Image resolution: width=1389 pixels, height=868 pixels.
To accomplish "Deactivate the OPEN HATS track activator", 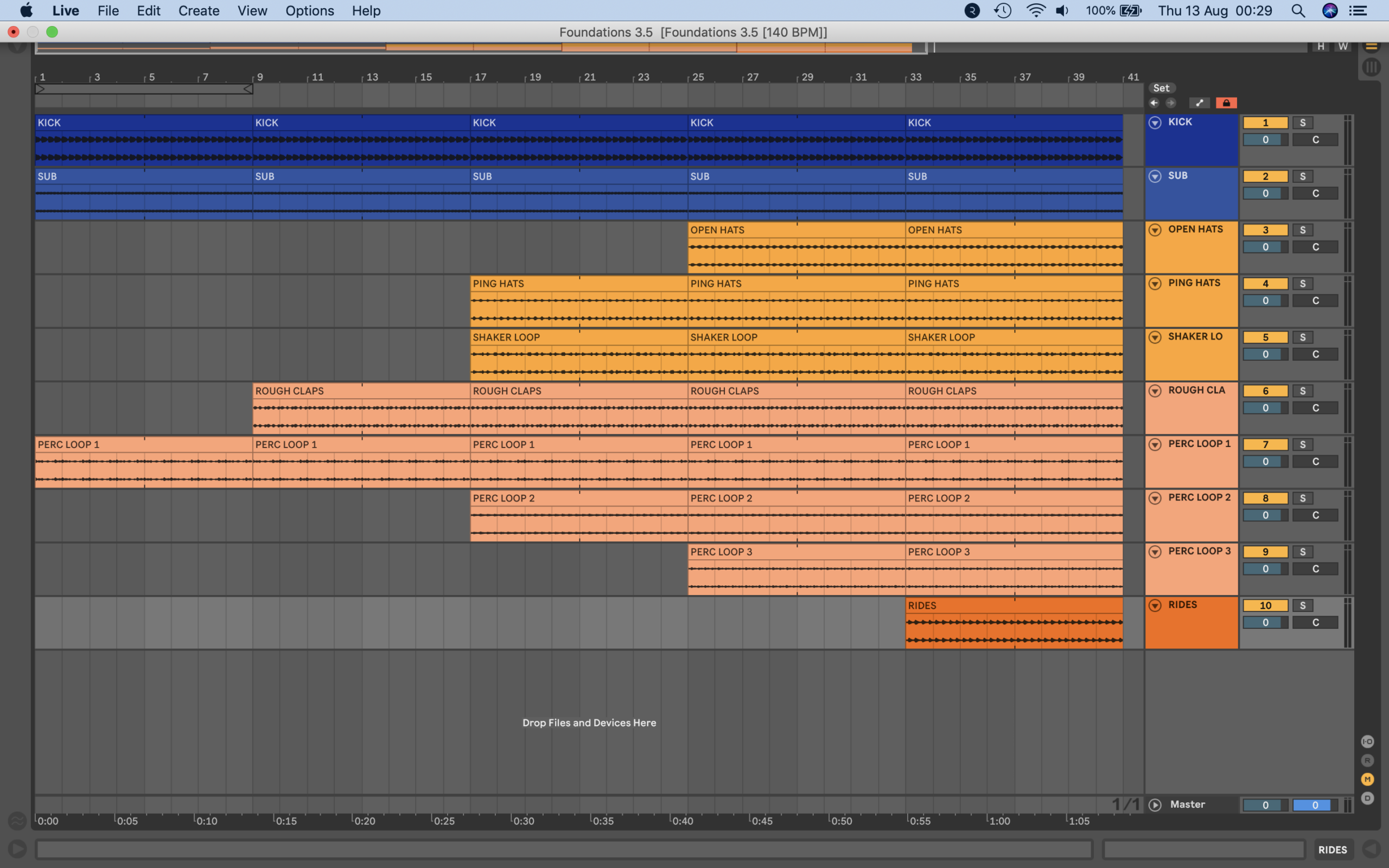I will point(1265,230).
